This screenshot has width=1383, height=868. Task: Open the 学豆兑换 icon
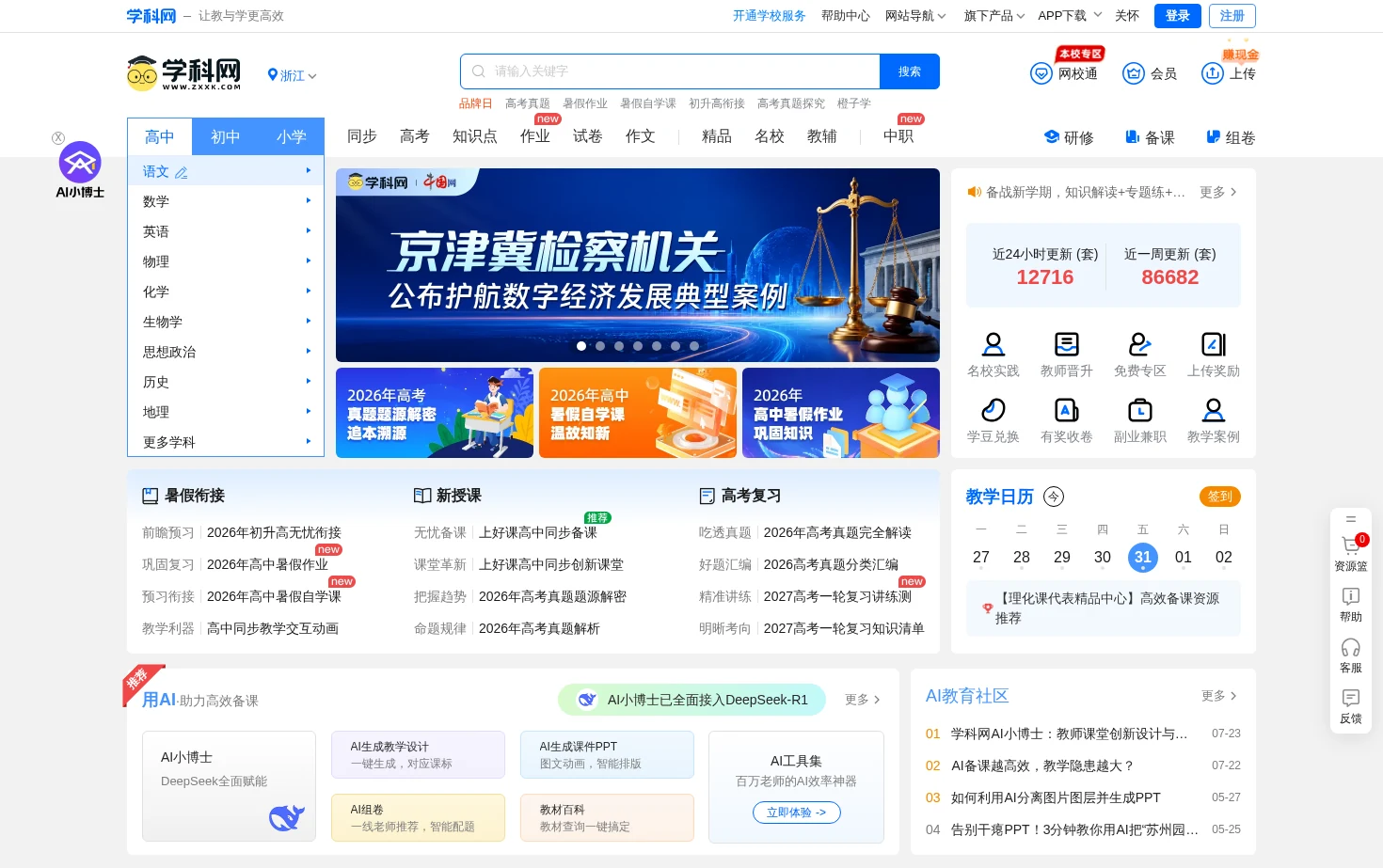(994, 410)
